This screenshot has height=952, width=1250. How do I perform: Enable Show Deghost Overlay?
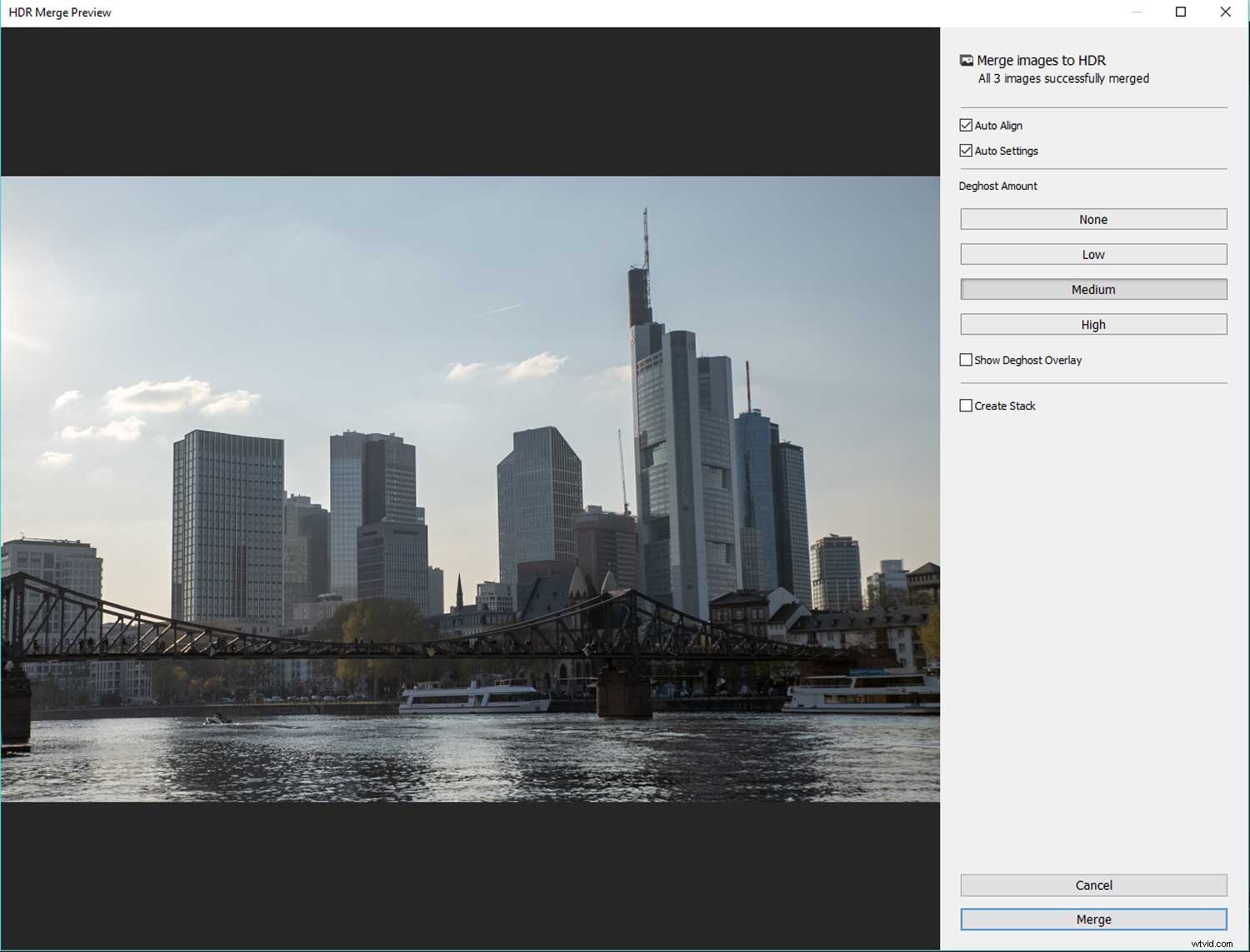click(967, 360)
